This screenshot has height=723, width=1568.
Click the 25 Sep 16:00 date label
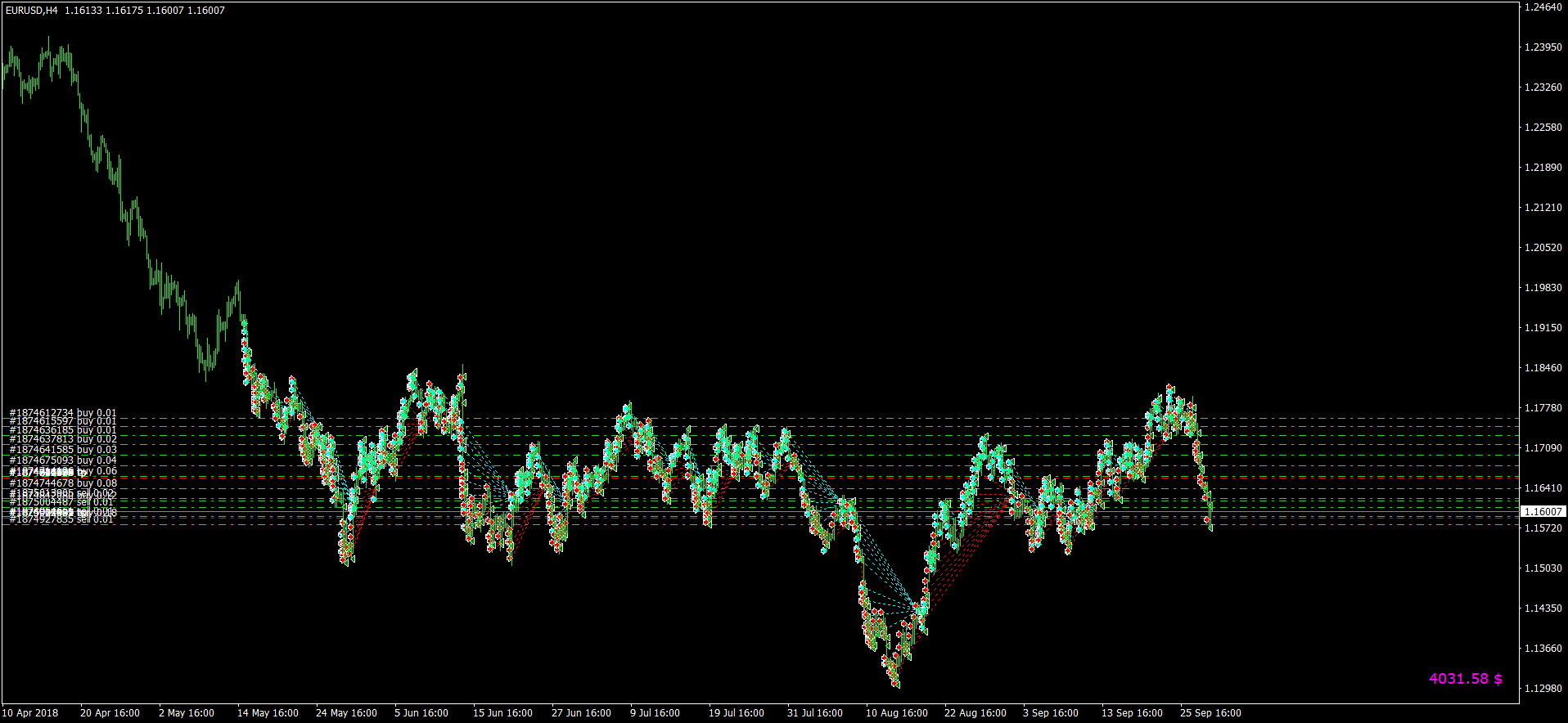tap(1210, 713)
